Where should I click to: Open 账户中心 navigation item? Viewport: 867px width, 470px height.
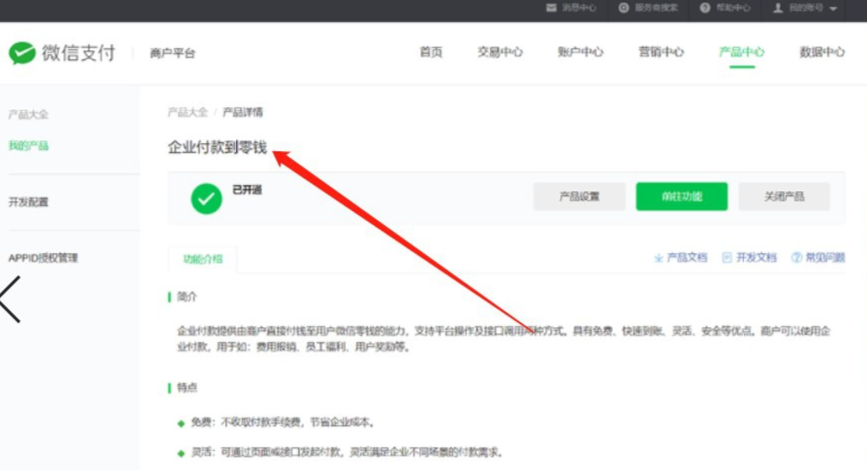580,52
